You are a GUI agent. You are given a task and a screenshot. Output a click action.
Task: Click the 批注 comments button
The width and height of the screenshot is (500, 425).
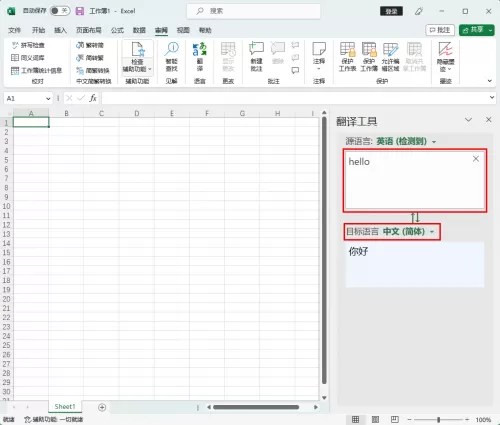(440, 30)
